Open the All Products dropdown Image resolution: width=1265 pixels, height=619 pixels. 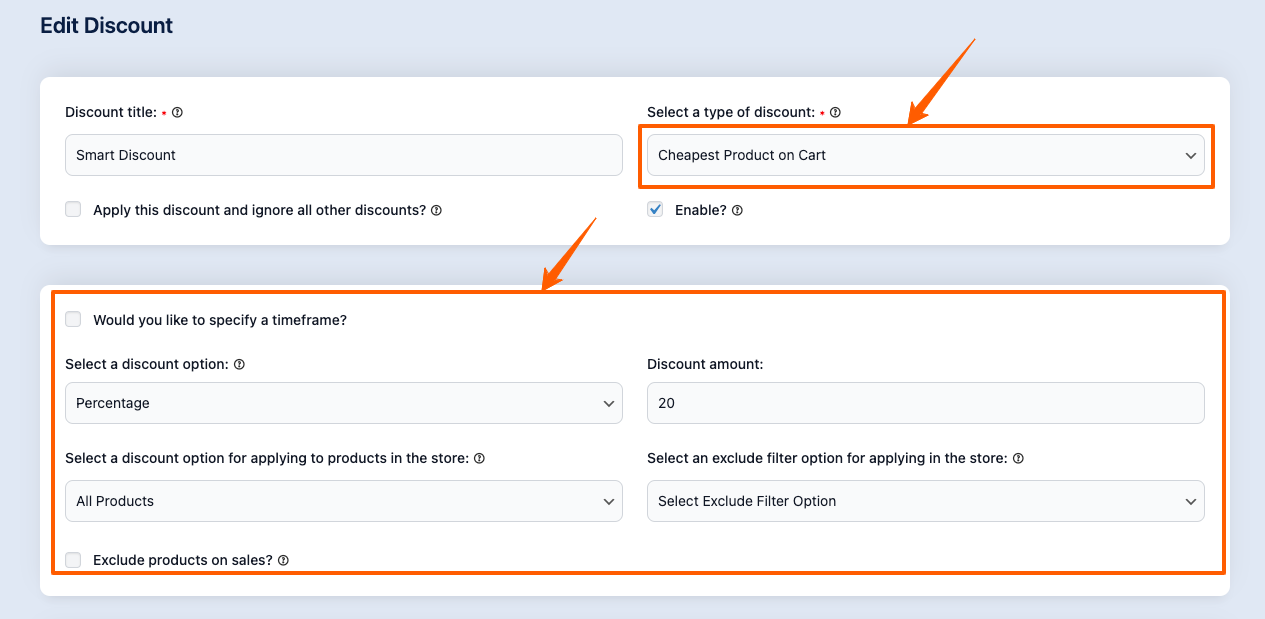pyautogui.click(x=343, y=501)
